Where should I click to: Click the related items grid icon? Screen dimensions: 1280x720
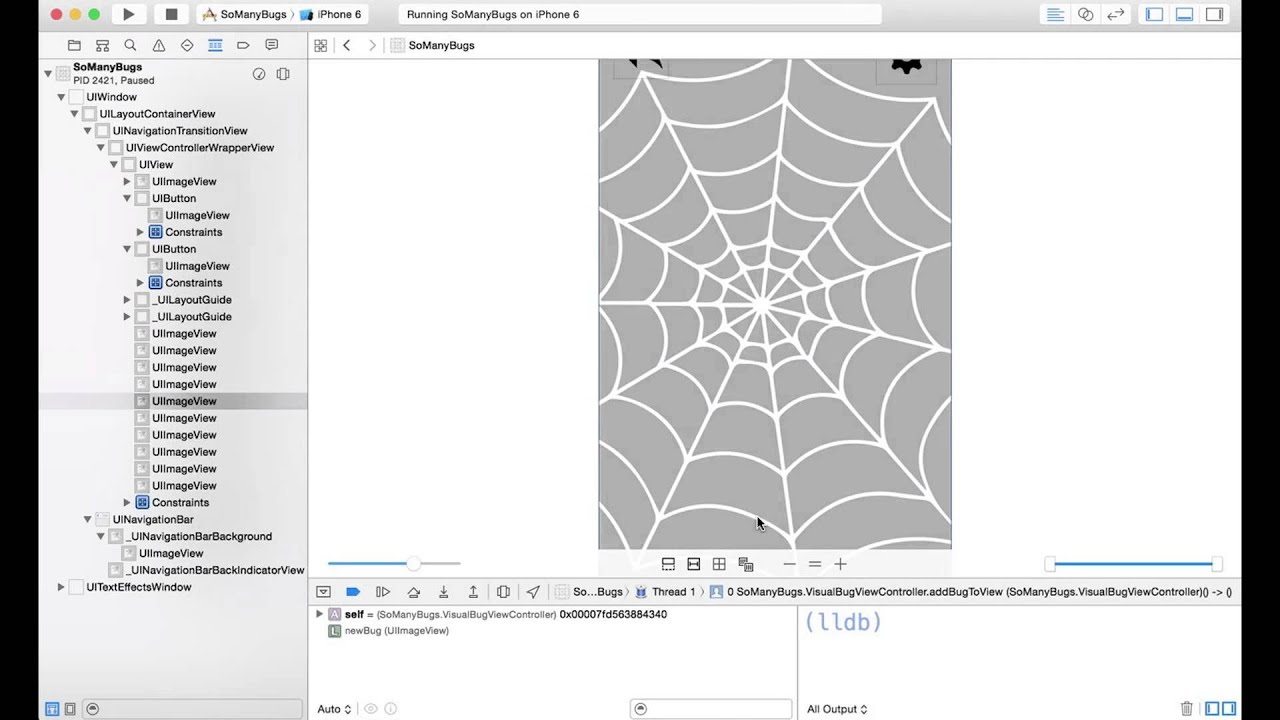[321, 45]
